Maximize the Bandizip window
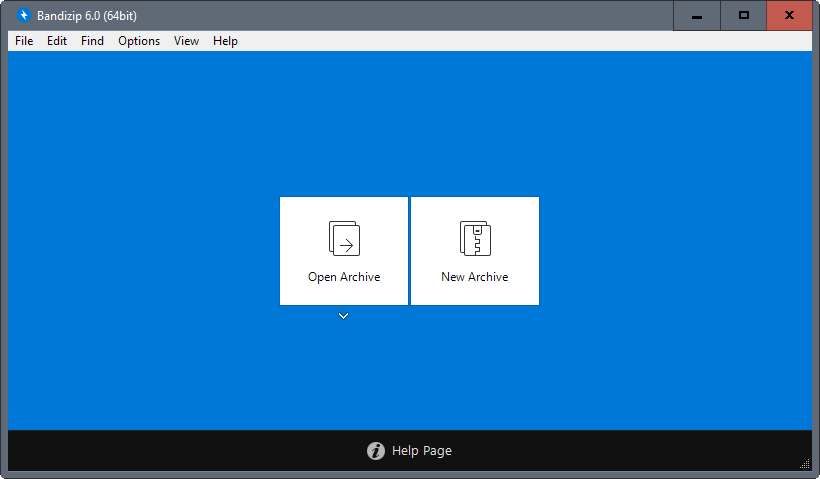Screen dimensions: 820x479 [x=744, y=16]
